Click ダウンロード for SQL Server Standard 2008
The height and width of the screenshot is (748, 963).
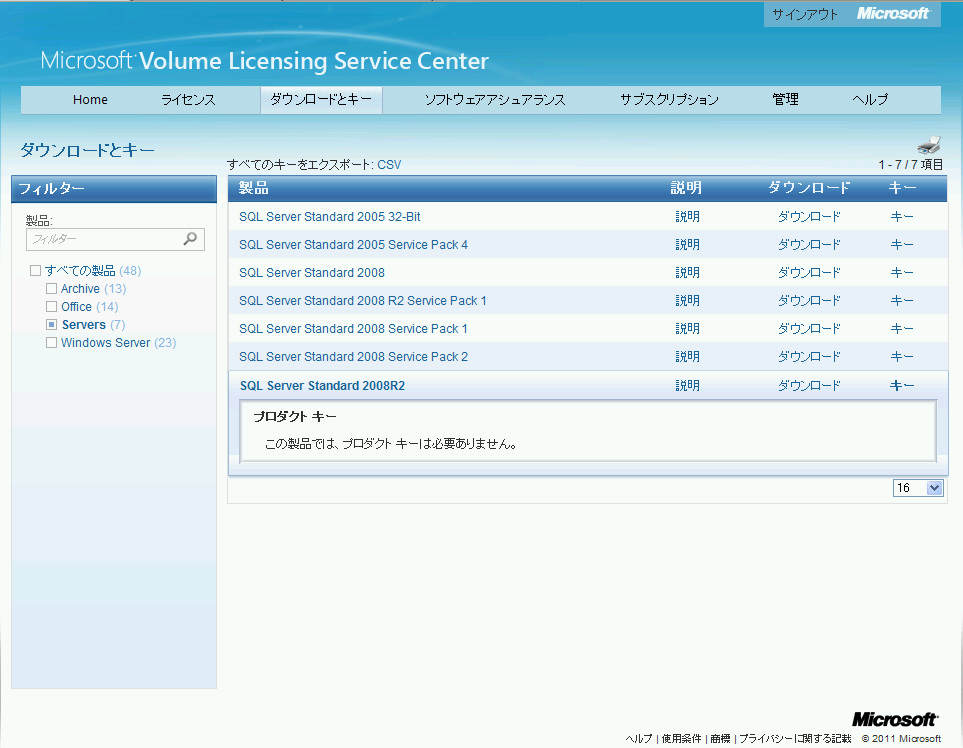point(809,273)
